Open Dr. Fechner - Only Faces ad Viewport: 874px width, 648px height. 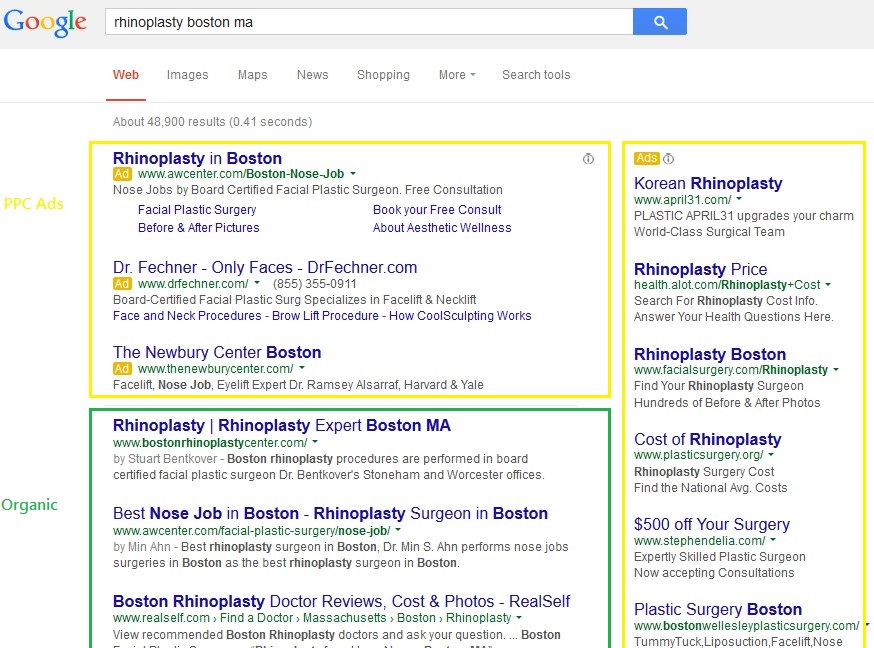[x=265, y=267]
